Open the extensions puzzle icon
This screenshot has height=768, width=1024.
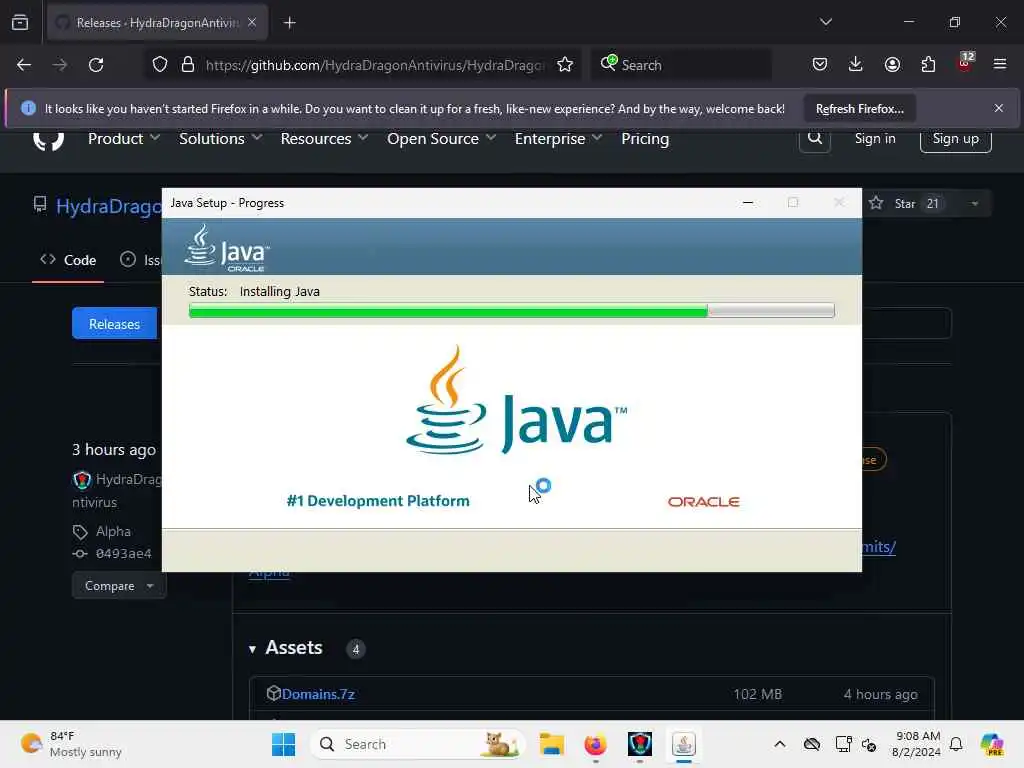[928, 64]
